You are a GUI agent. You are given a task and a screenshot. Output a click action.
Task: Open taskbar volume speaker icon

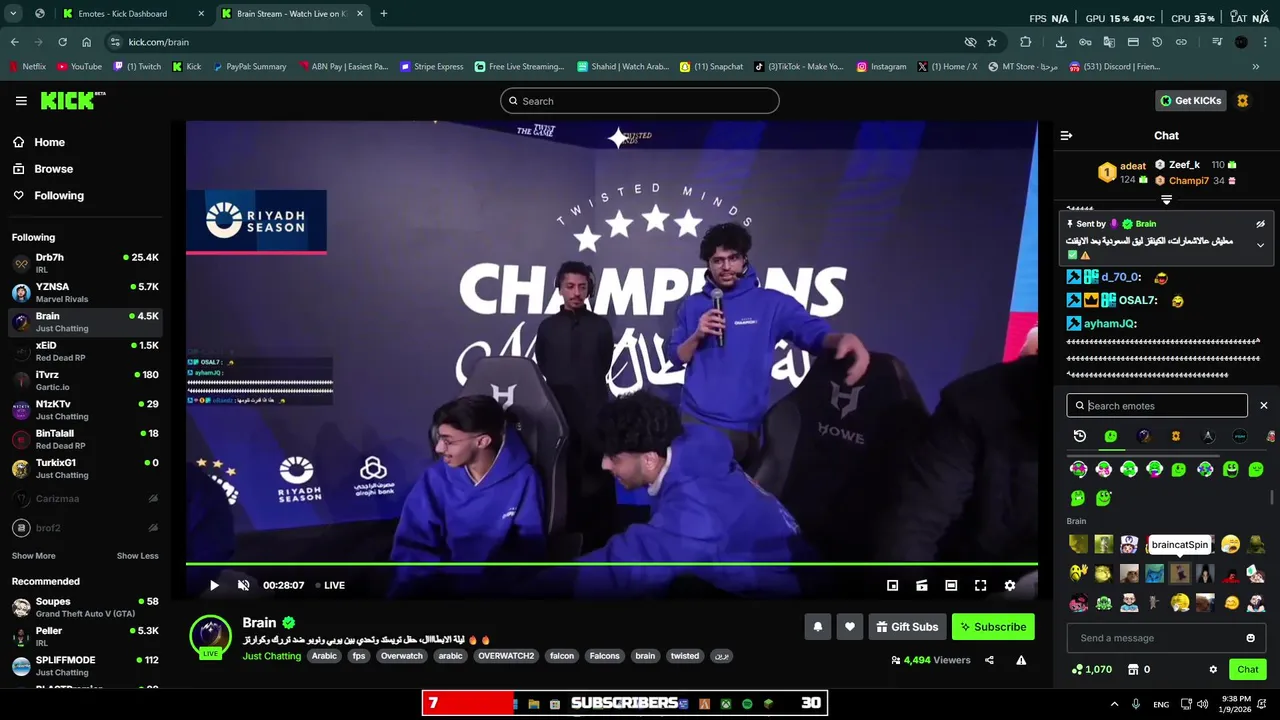(1202, 704)
